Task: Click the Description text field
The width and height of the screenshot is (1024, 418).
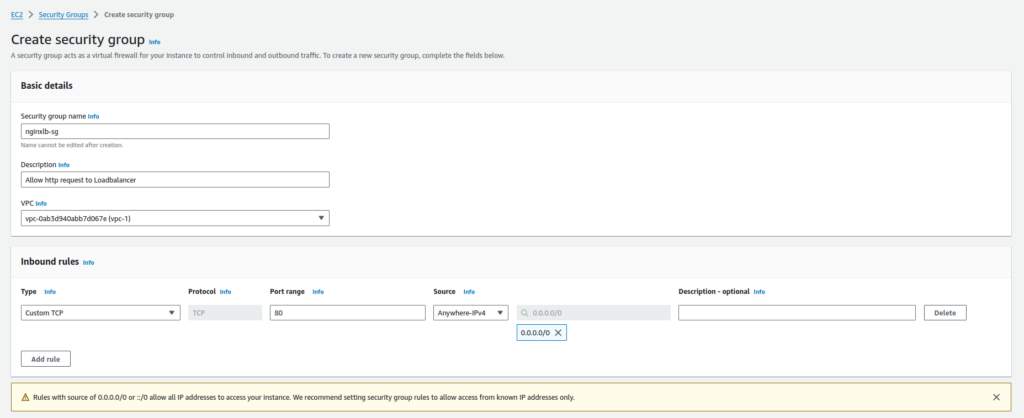Action: [x=175, y=179]
